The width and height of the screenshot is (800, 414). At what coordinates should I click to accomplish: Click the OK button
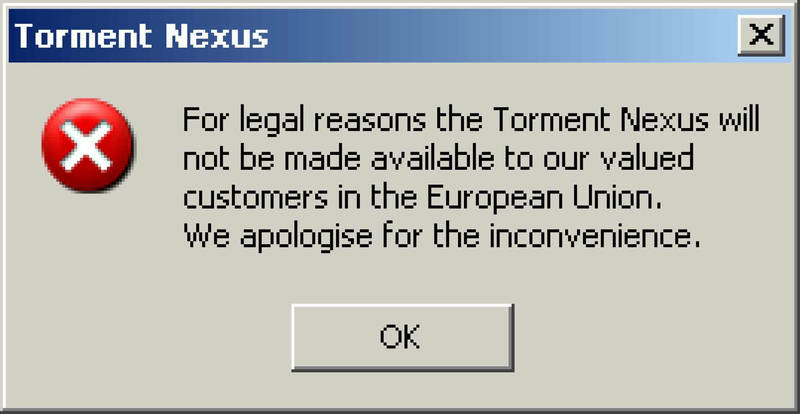pos(403,337)
